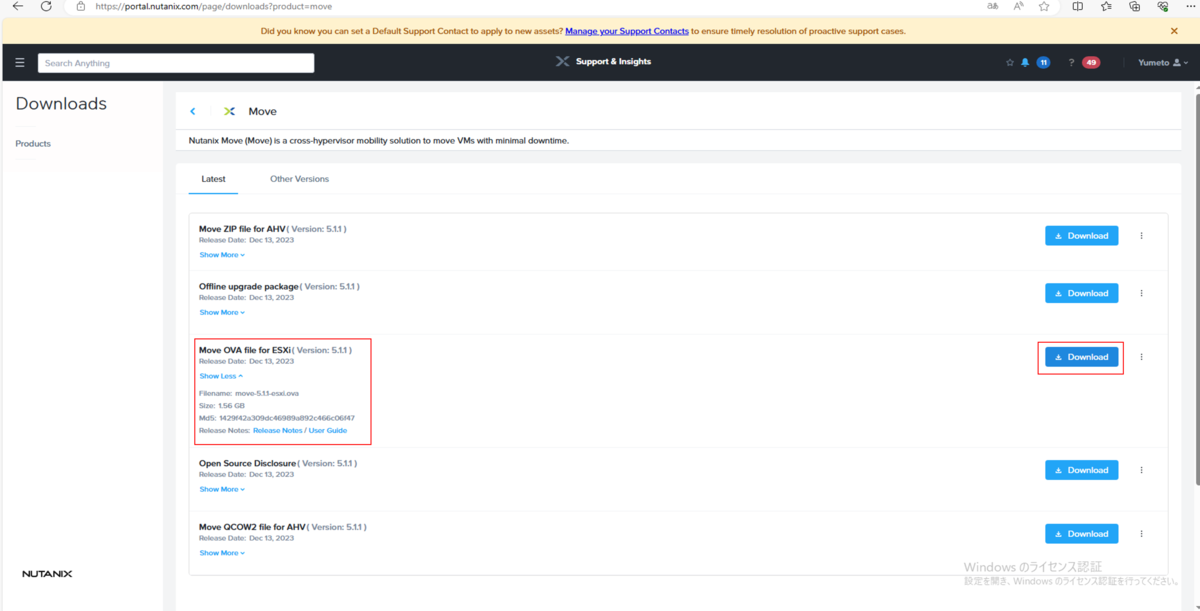Dismiss the yellow support contact banner
Screen dimensions: 1200x611
pyautogui.click(x=1174, y=31)
